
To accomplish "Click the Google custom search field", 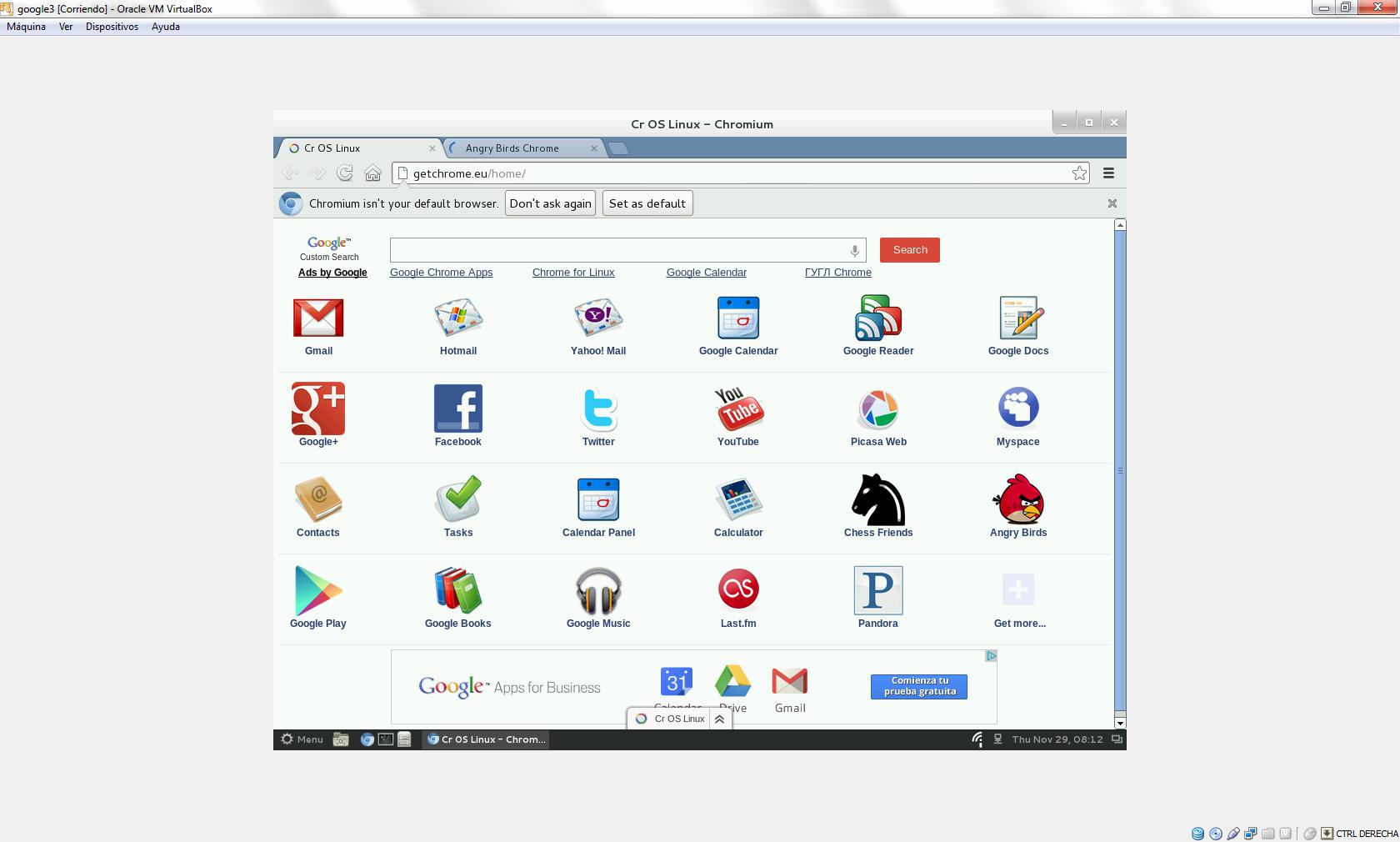I will pyautogui.click(x=618, y=250).
